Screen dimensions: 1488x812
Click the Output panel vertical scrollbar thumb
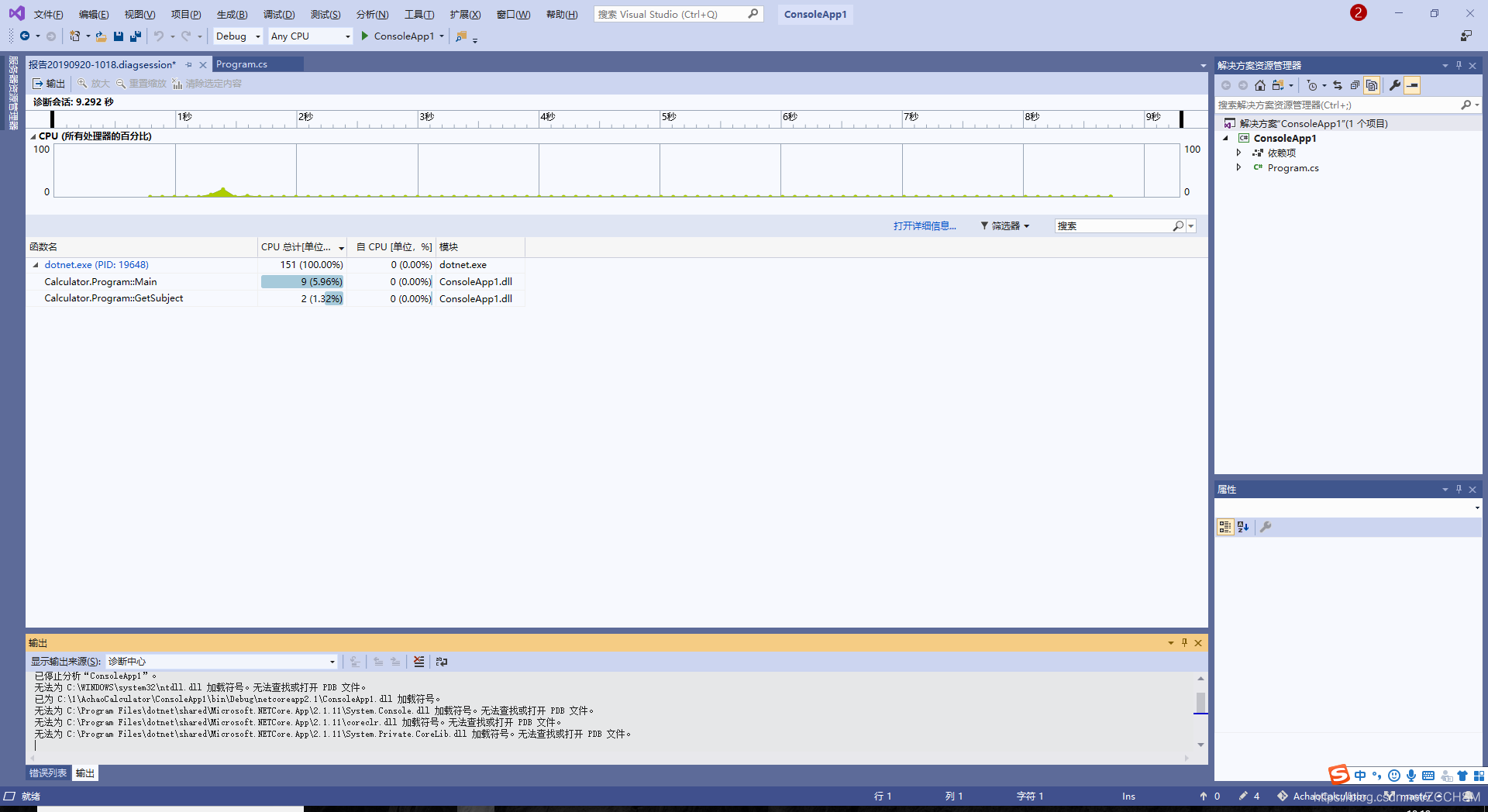coord(1200,702)
